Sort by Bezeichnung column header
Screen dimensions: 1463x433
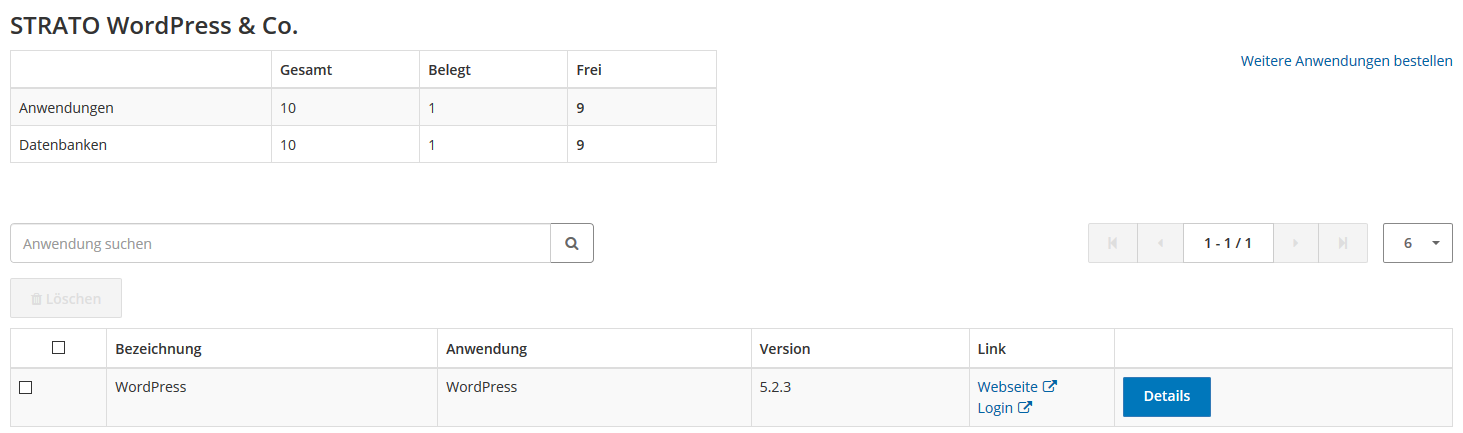coord(158,349)
